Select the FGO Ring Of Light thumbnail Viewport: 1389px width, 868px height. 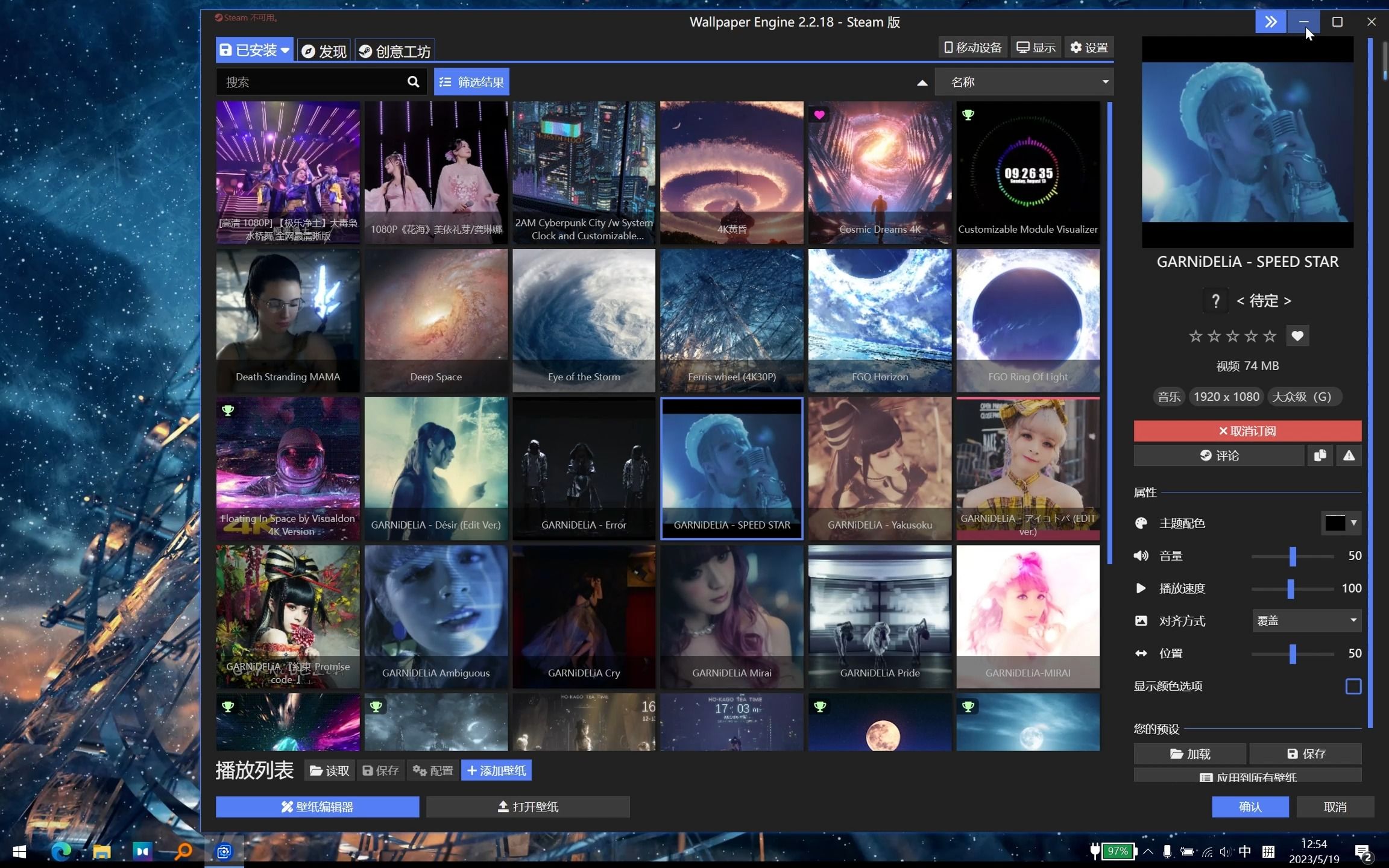1028,321
